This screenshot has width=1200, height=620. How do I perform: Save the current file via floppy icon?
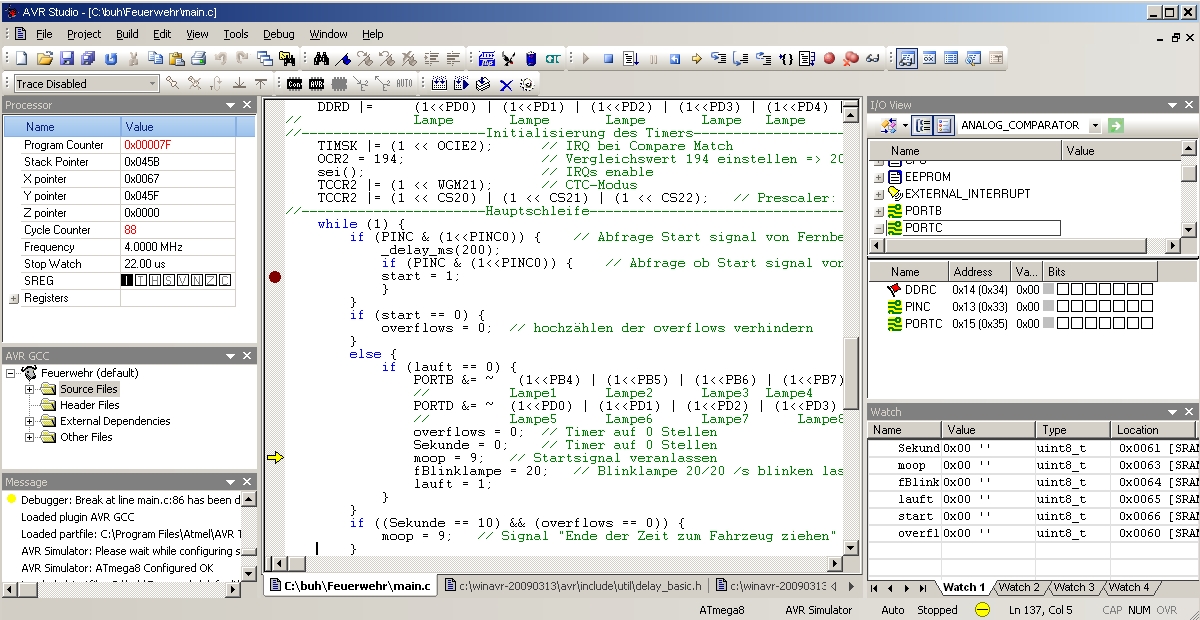tap(66, 58)
